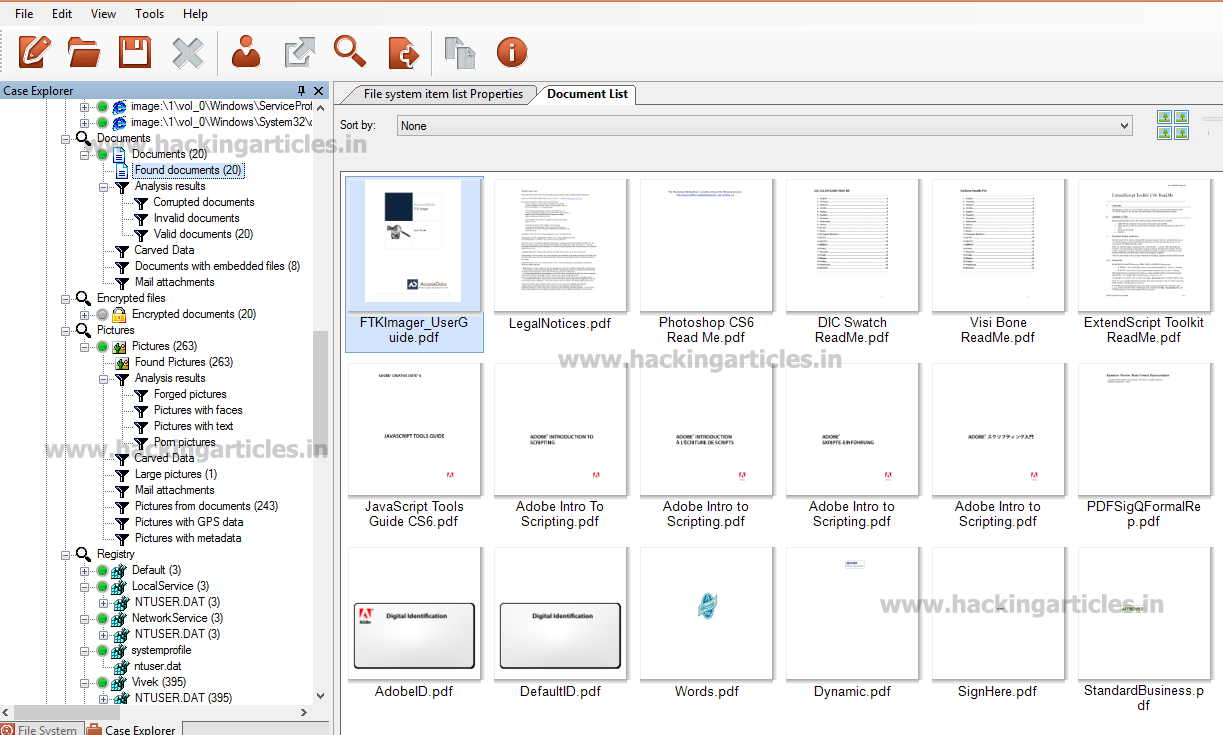The width and height of the screenshot is (1223, 735).
Task: Open the Tools menu
Action: click(x=150, y=14)
